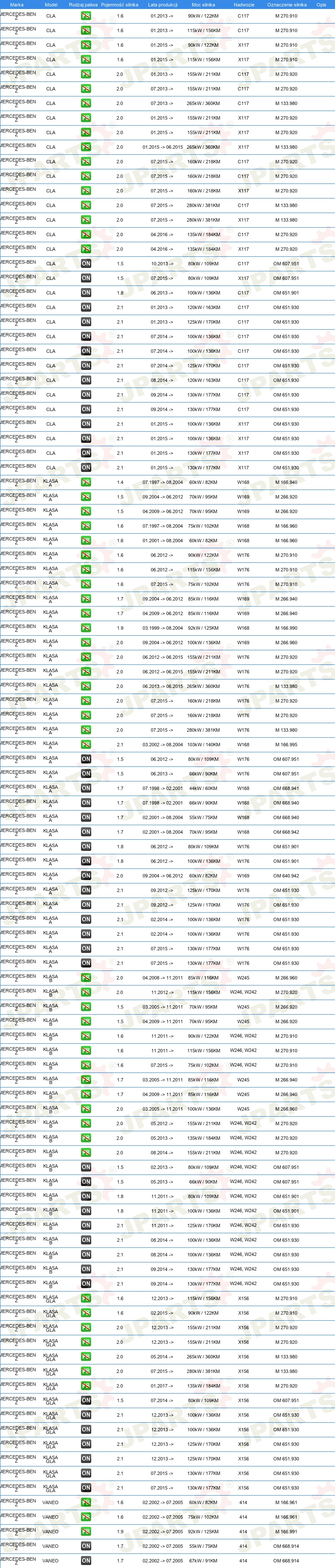Viewport: 335px width, 1568px height.
Task: Click PB icon in CLA 01.2015 -> 06.2015 row
Action: click(86, 147)
